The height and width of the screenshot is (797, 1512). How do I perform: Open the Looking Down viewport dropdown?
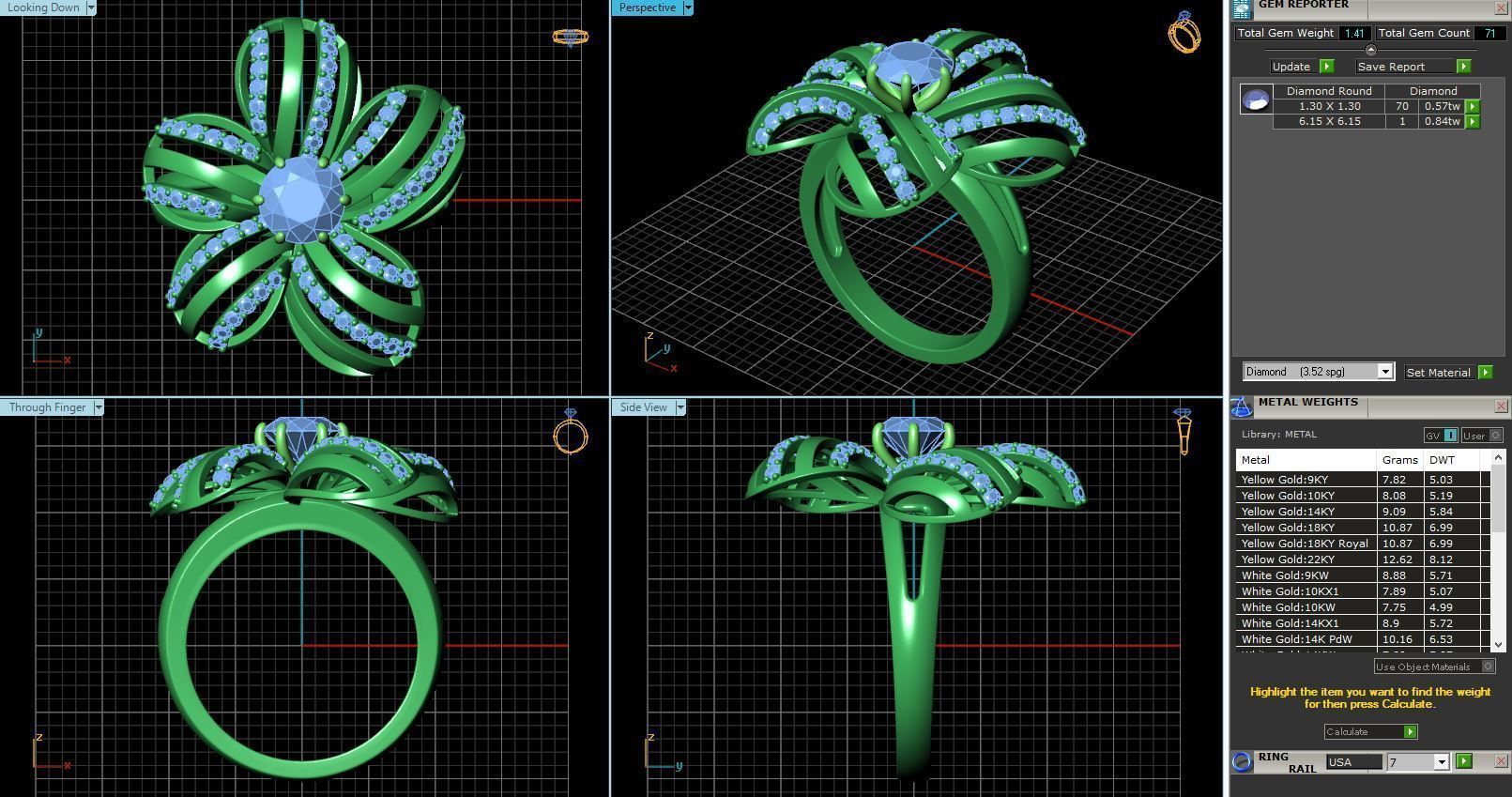click(91, 8)
